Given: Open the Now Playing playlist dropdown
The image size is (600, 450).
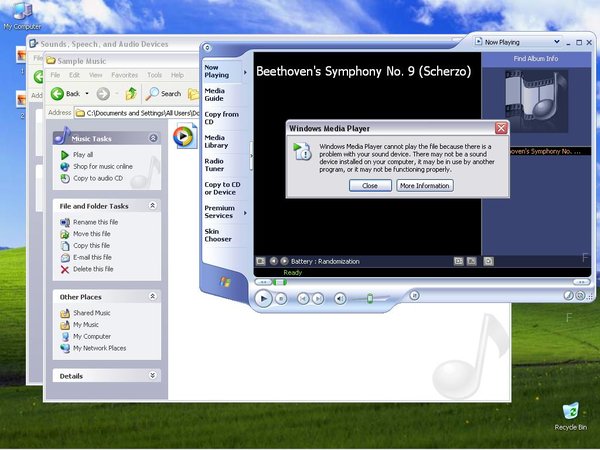Looking at the screenshot, I should [x=556, y=42].
